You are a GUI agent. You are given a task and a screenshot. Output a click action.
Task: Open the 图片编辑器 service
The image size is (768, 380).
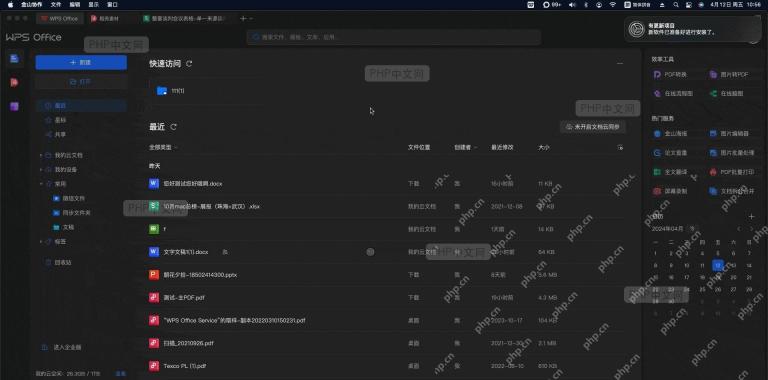pos(729,133)
